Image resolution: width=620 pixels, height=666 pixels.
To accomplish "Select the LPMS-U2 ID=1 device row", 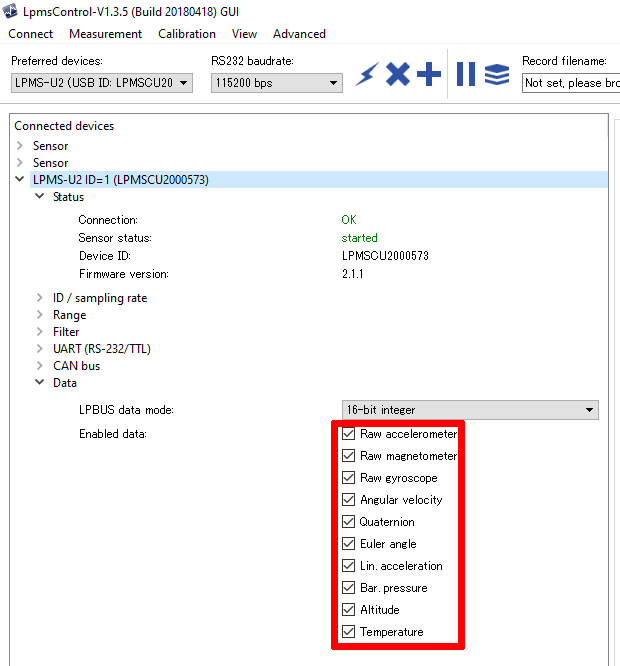I will 120,180.
